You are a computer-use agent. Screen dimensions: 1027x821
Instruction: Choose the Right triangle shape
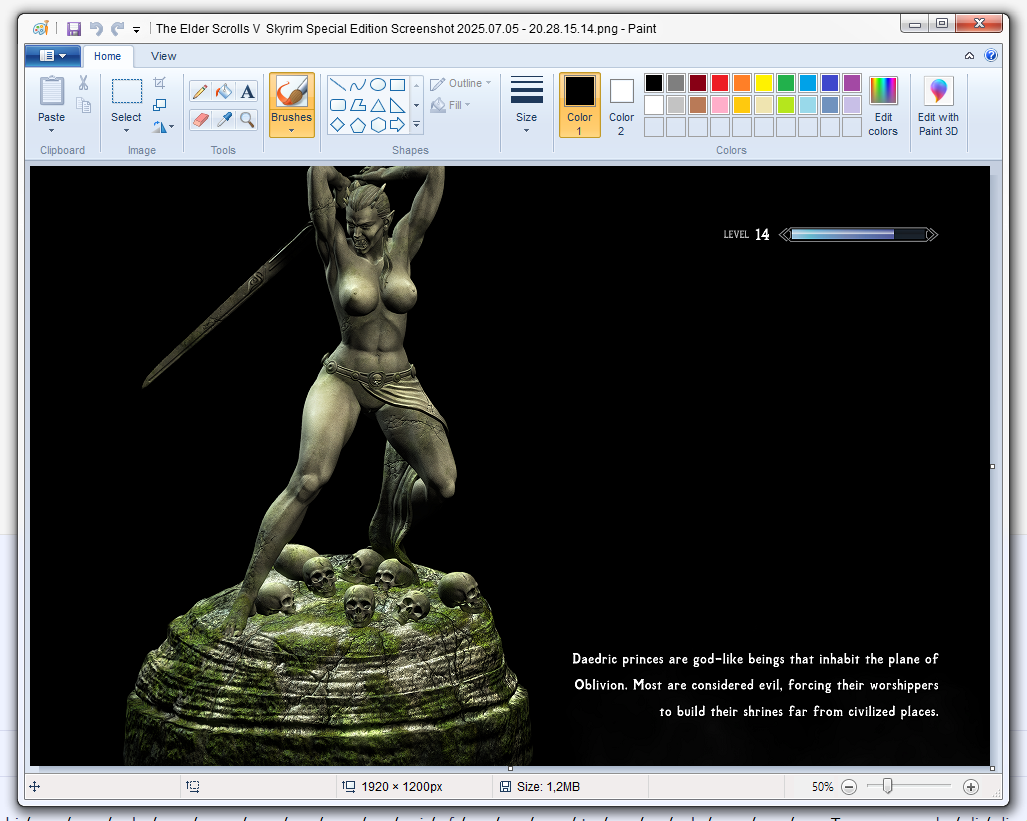pyautogui.click(x=398, y=105)
